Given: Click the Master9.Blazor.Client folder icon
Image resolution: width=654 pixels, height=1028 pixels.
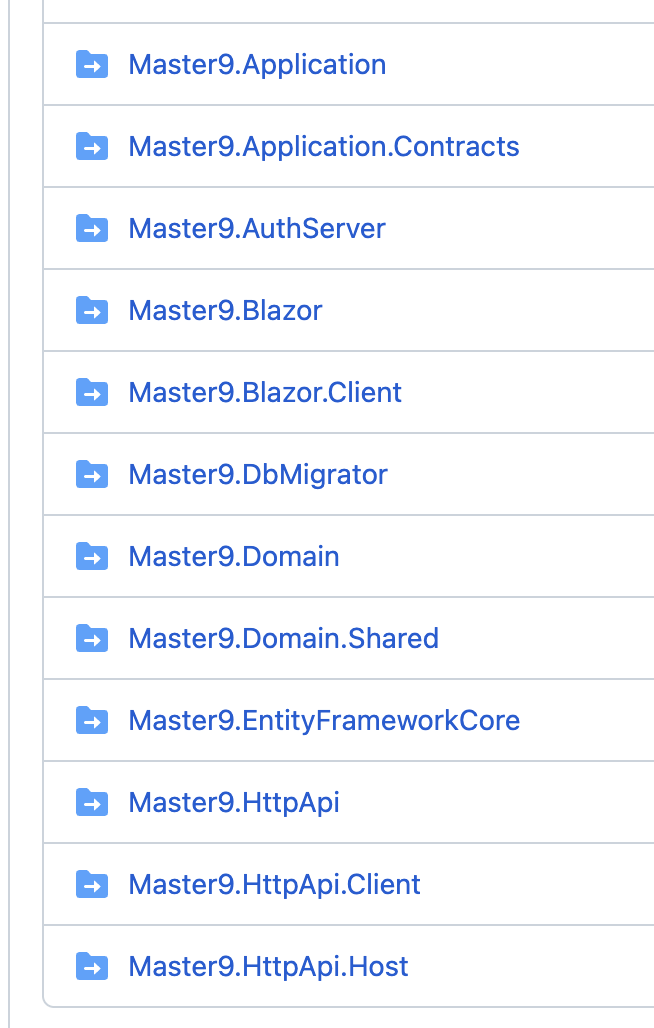Looking at the screenshot, I should (x=92, y=393).
